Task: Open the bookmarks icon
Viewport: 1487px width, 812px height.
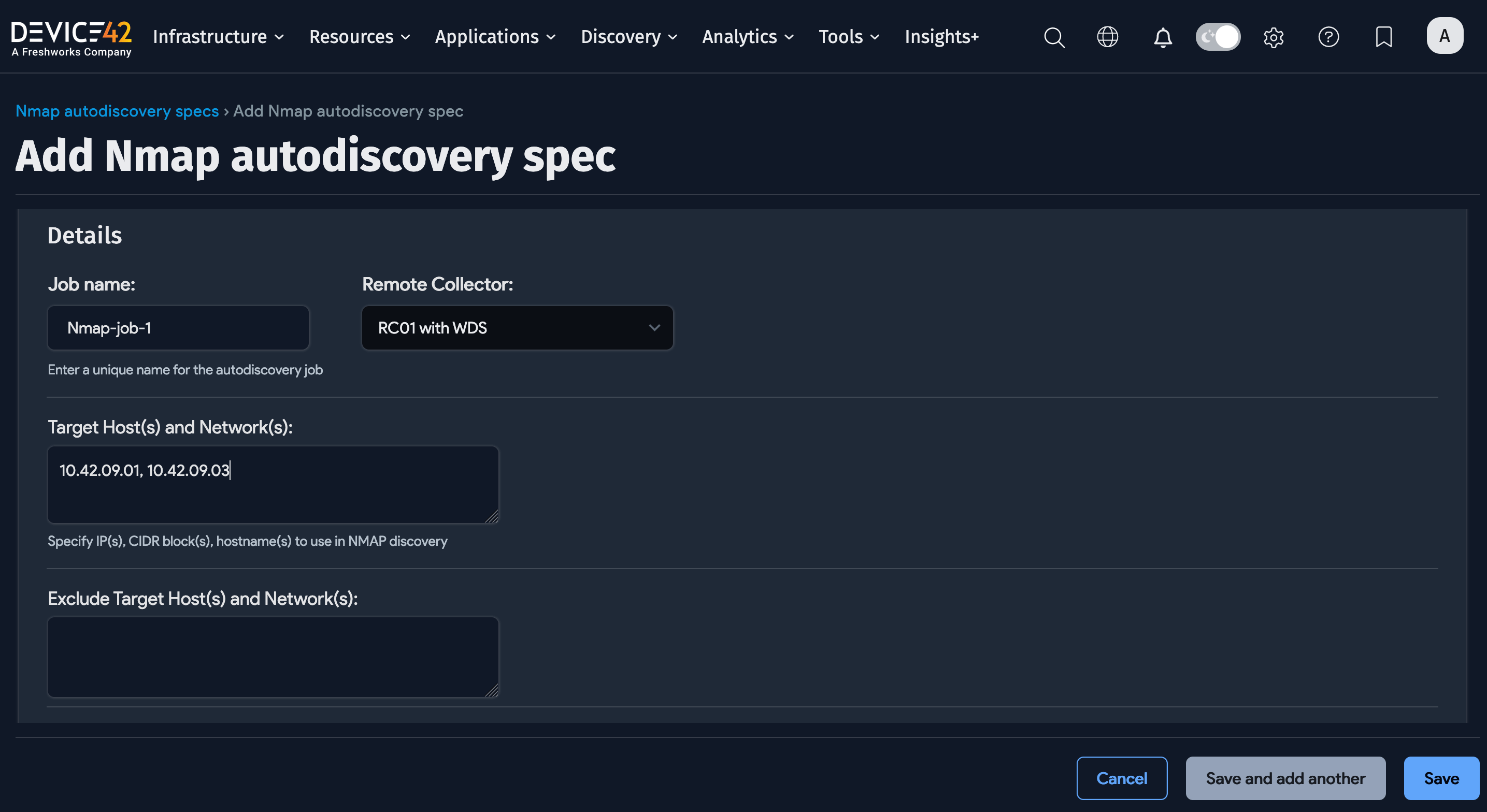Action: click(1384, 37)
